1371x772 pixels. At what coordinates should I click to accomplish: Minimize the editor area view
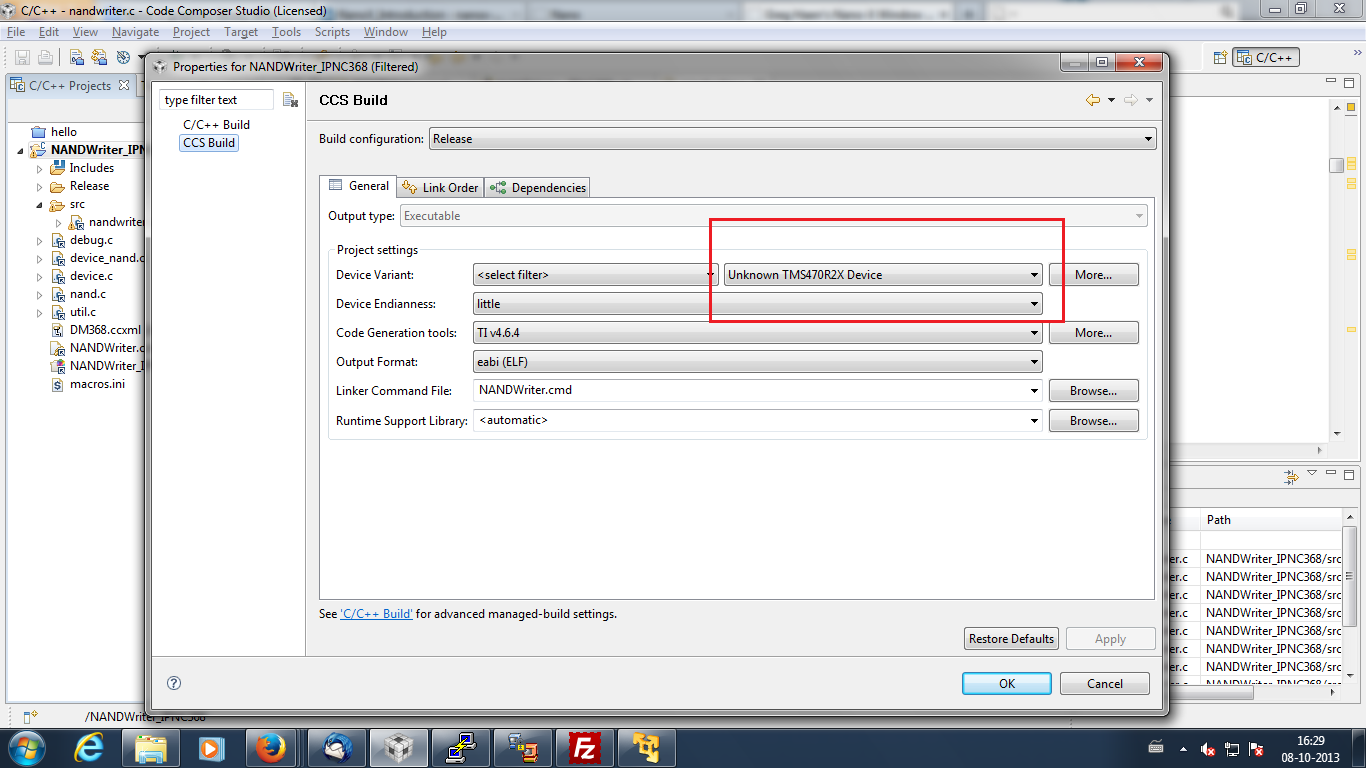[1329, 83]
